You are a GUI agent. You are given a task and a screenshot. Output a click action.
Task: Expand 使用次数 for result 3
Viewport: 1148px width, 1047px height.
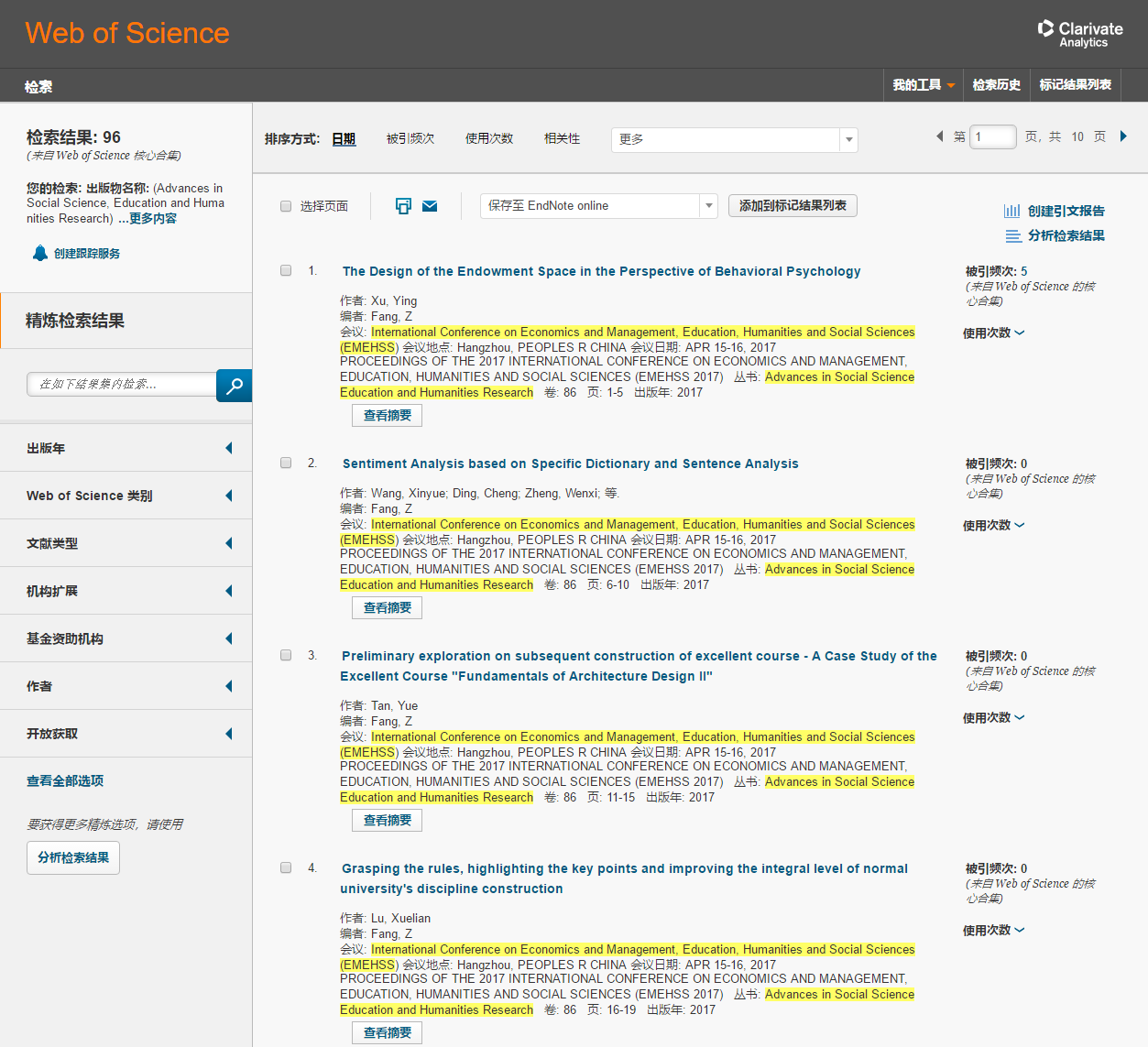pos(993,718)
